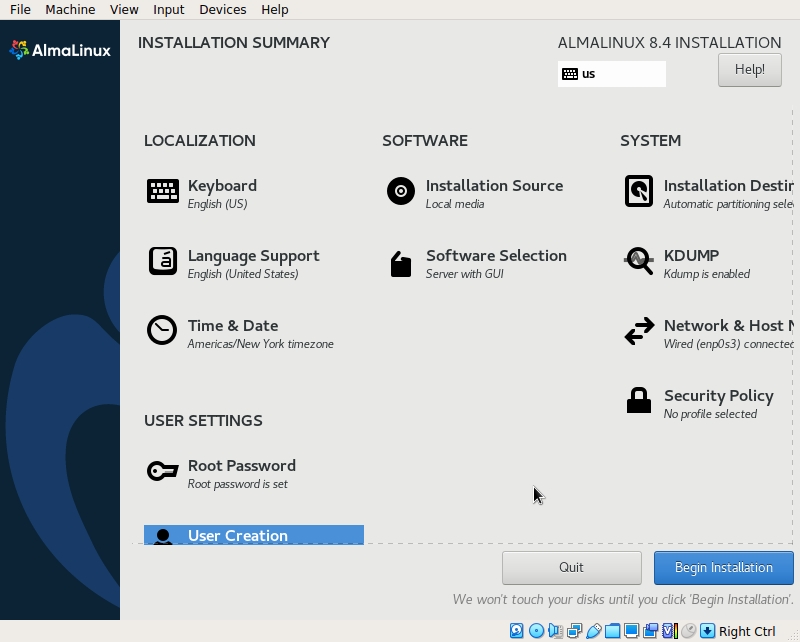Viewport: 800px width, 642px height.
Task: Open the View menu
Action: [x=124, y=10]
